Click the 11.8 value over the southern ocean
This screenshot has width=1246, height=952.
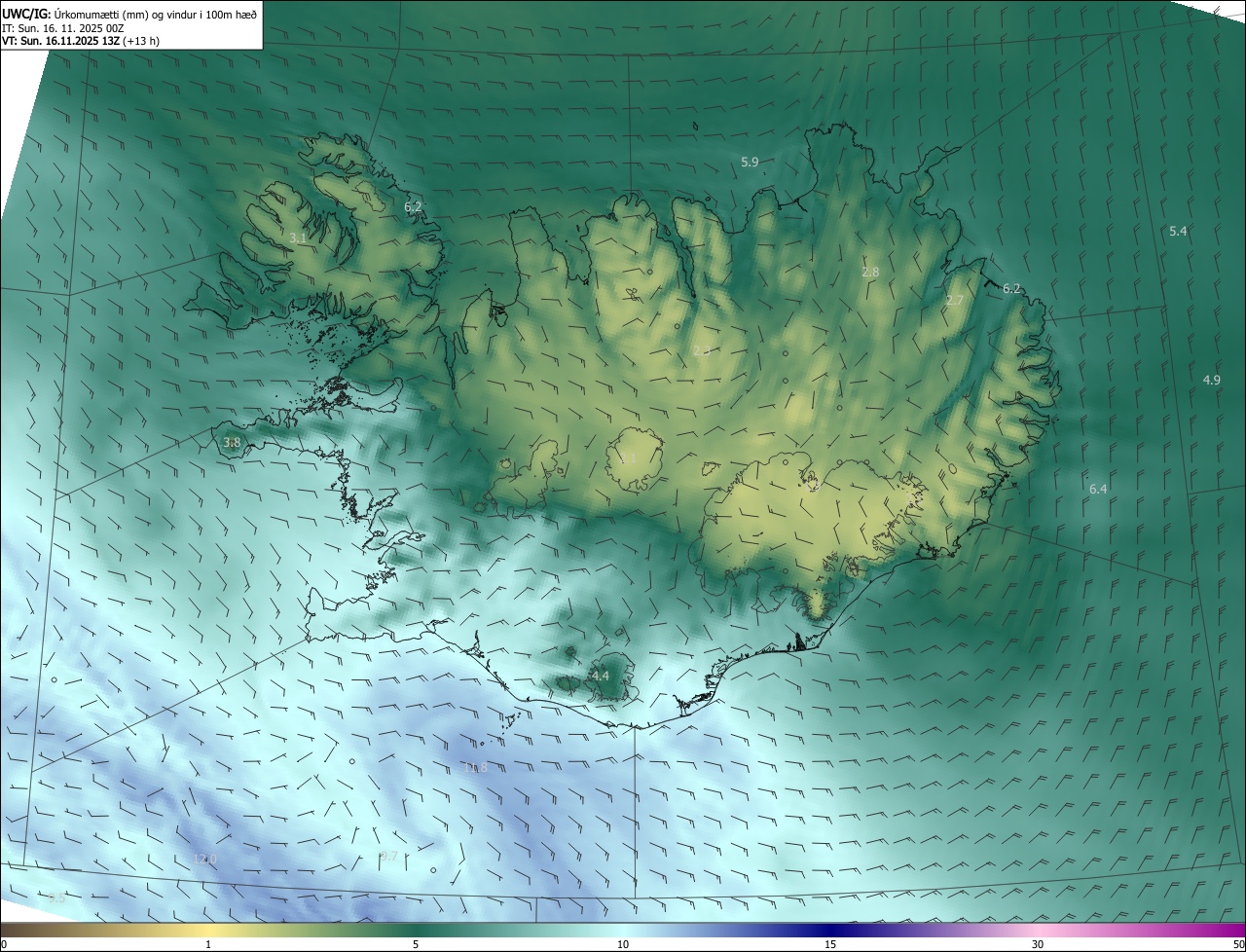click(x=475, y=768)
